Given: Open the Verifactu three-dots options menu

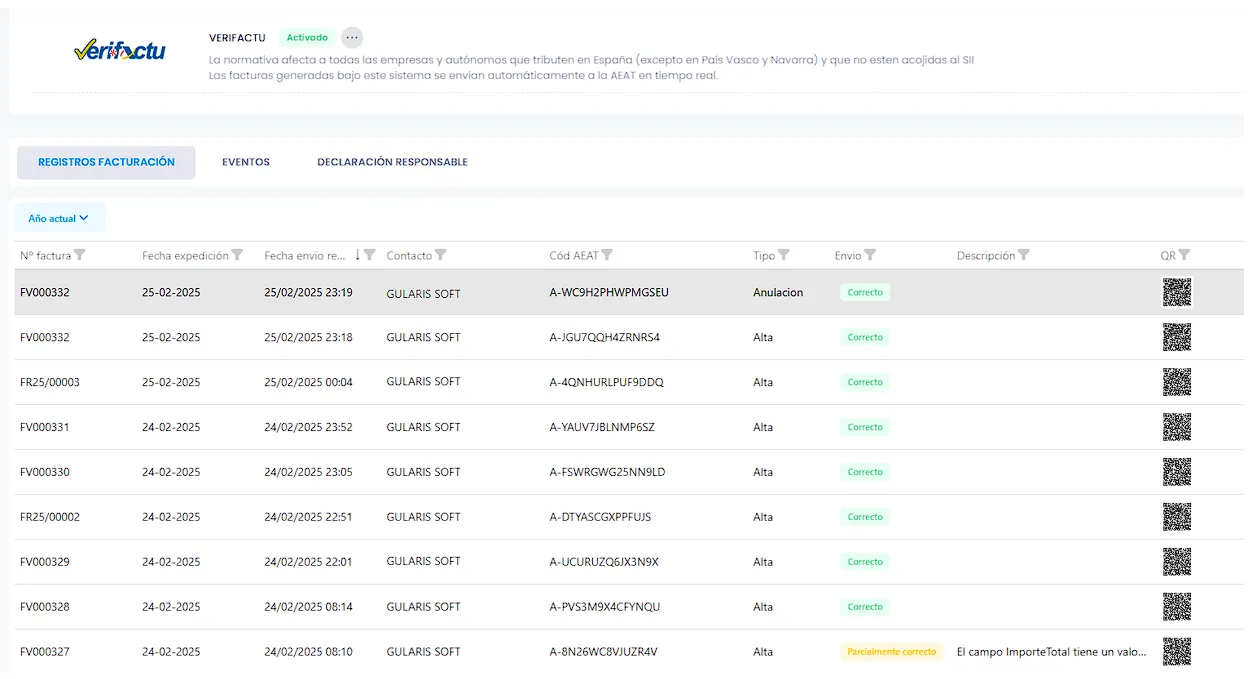Looking at the screenshot, I should tap(352, 38).
